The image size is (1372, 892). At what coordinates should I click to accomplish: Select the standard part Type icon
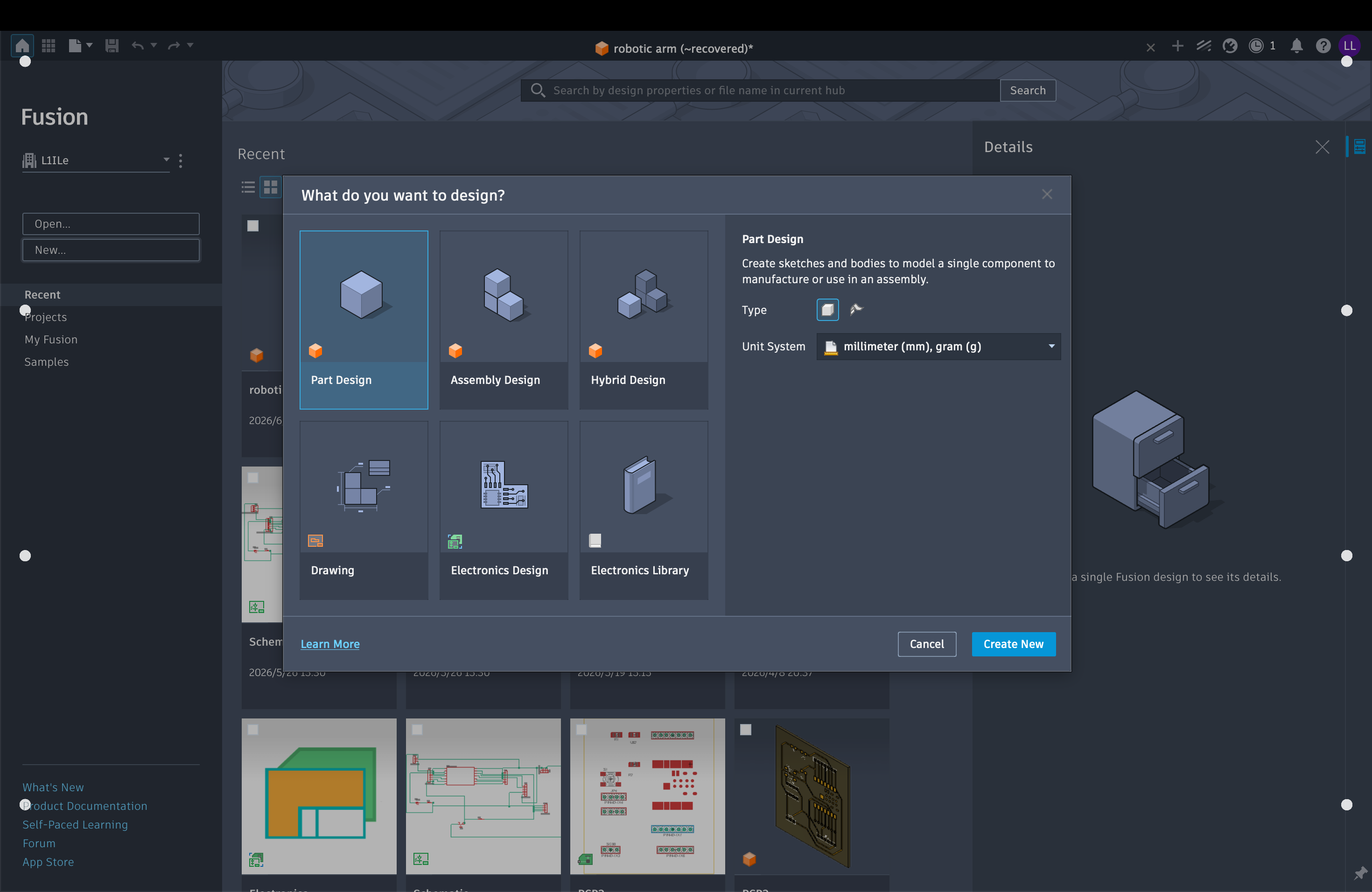tap(828, 310)
